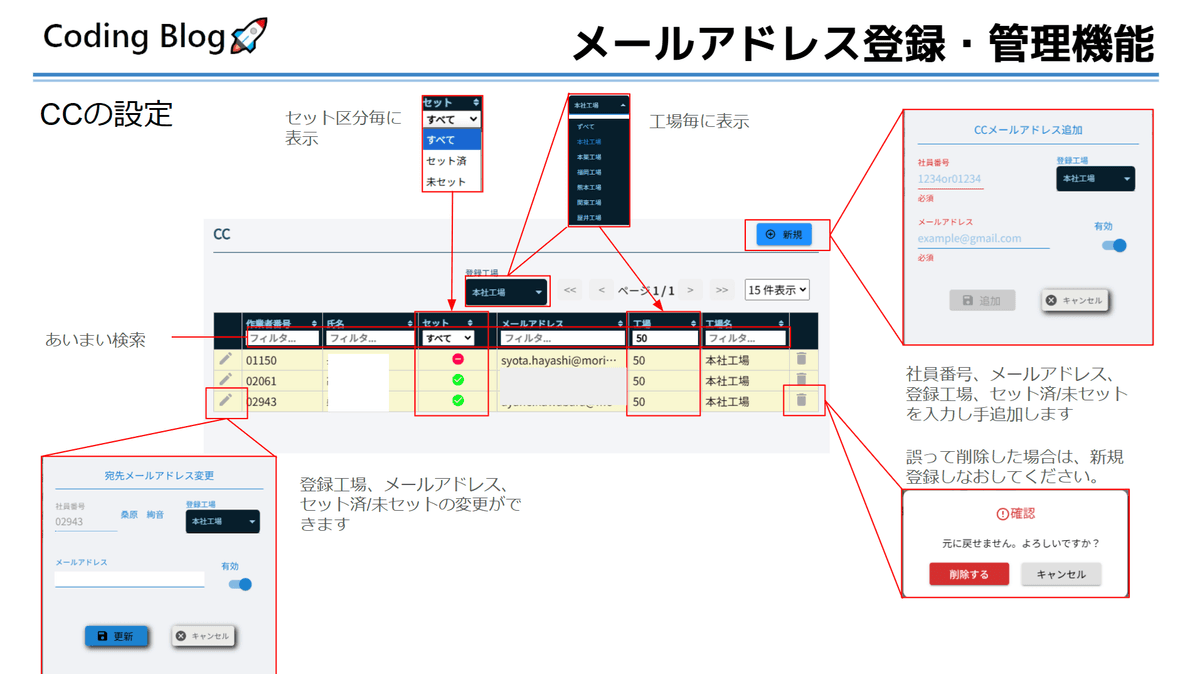Click the pencil edit icon for row 01150
1200x674 pixels.
tap(226, 359)
